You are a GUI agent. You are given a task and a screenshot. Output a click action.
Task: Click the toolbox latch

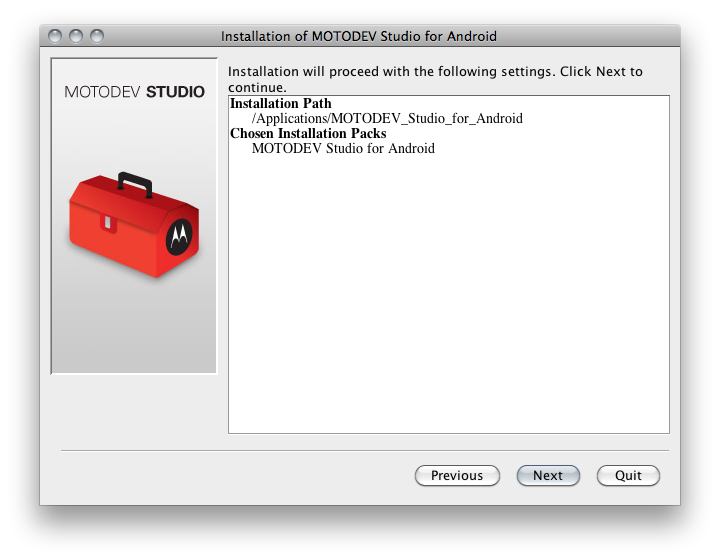tap(108, 223)
